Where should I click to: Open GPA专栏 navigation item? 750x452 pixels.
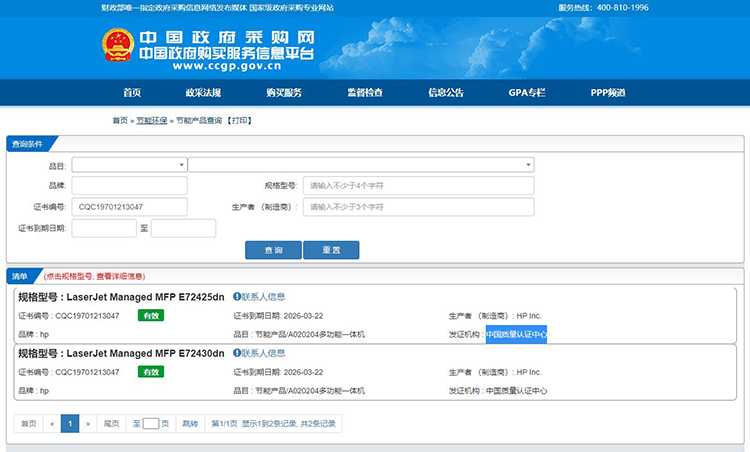point(527,92)
